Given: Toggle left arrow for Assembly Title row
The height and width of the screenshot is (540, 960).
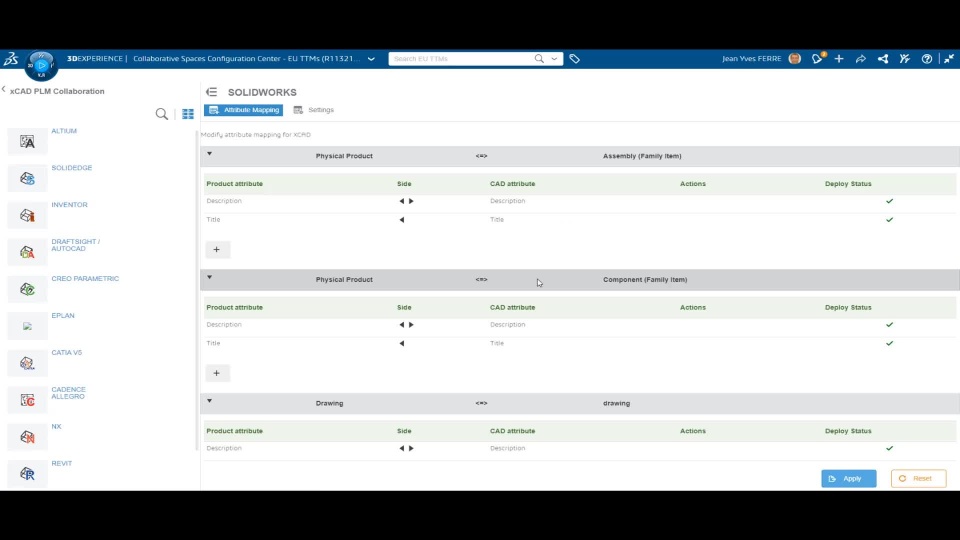Looking at the screenshot, I should 402,220.
